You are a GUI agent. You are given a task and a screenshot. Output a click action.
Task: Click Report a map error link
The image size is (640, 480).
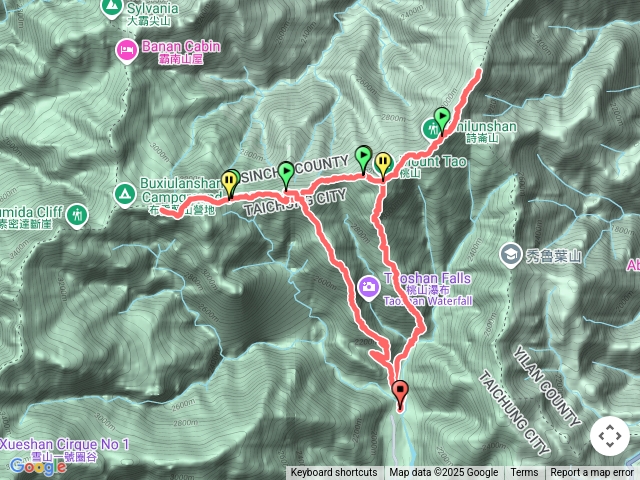pyautogui.click(x=592, y=473)
